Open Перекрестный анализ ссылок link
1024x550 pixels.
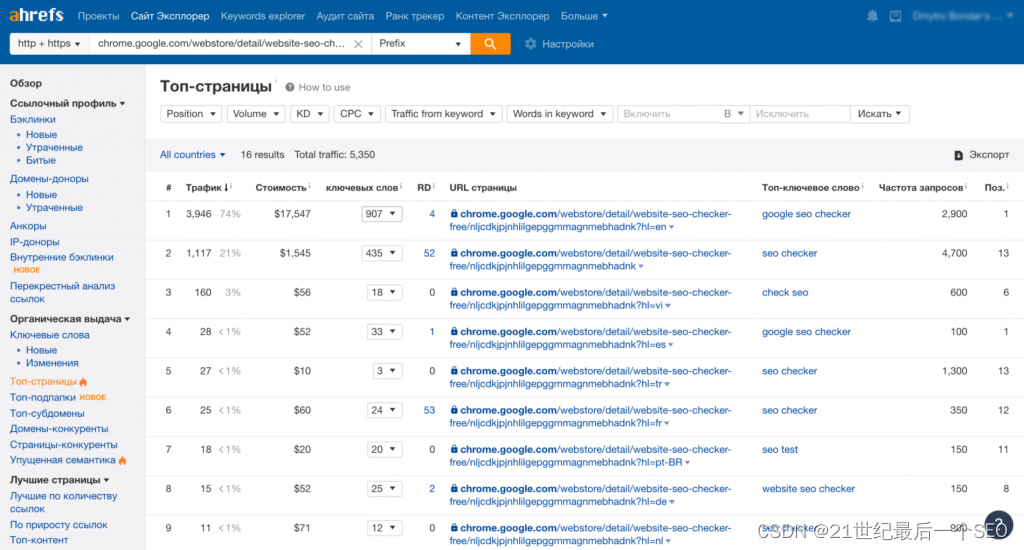coord(62,292)
